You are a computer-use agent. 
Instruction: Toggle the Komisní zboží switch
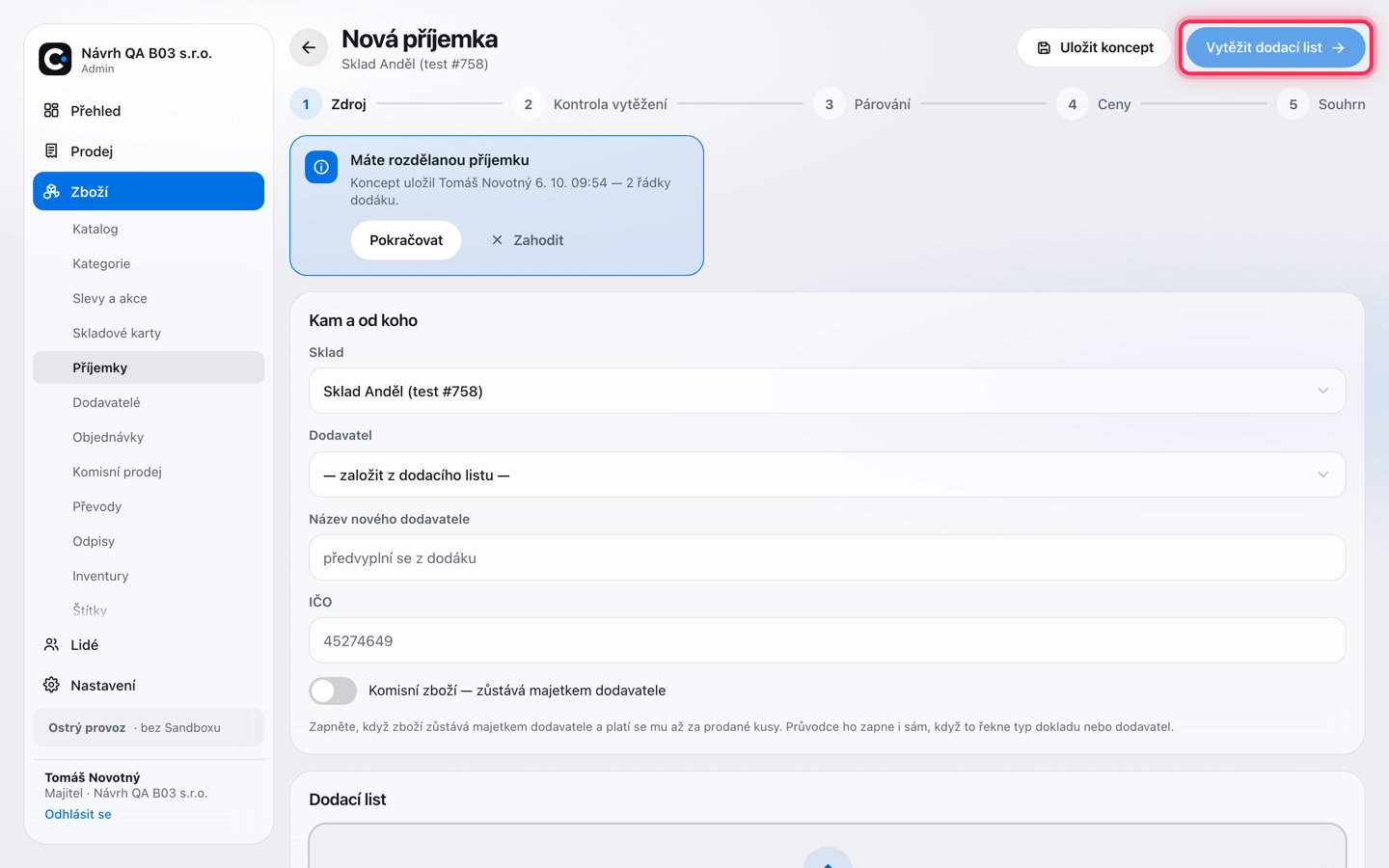(x=333, y=691)
